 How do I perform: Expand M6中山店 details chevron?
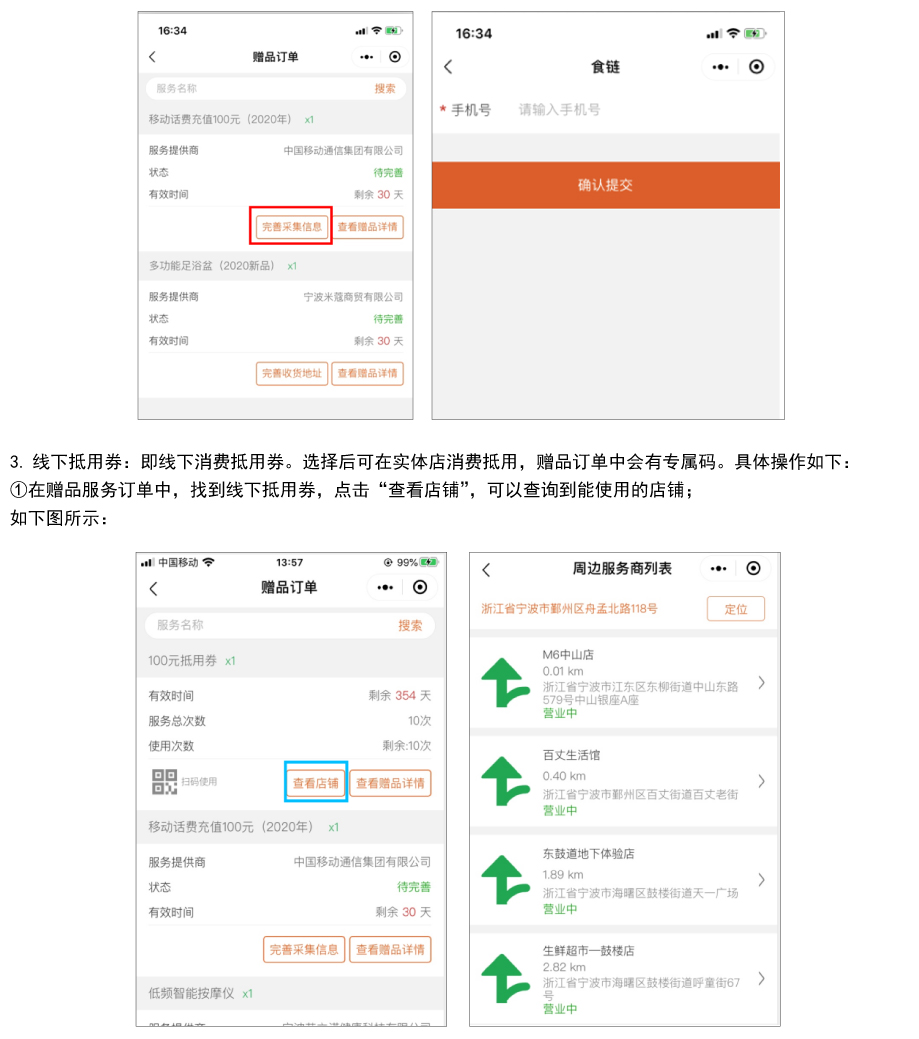[x=761, y=682]
